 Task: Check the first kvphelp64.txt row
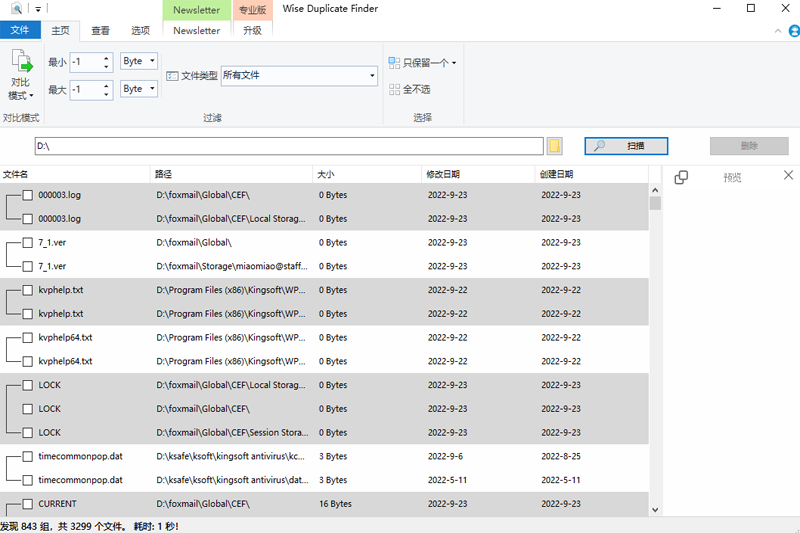pos(28,337)
